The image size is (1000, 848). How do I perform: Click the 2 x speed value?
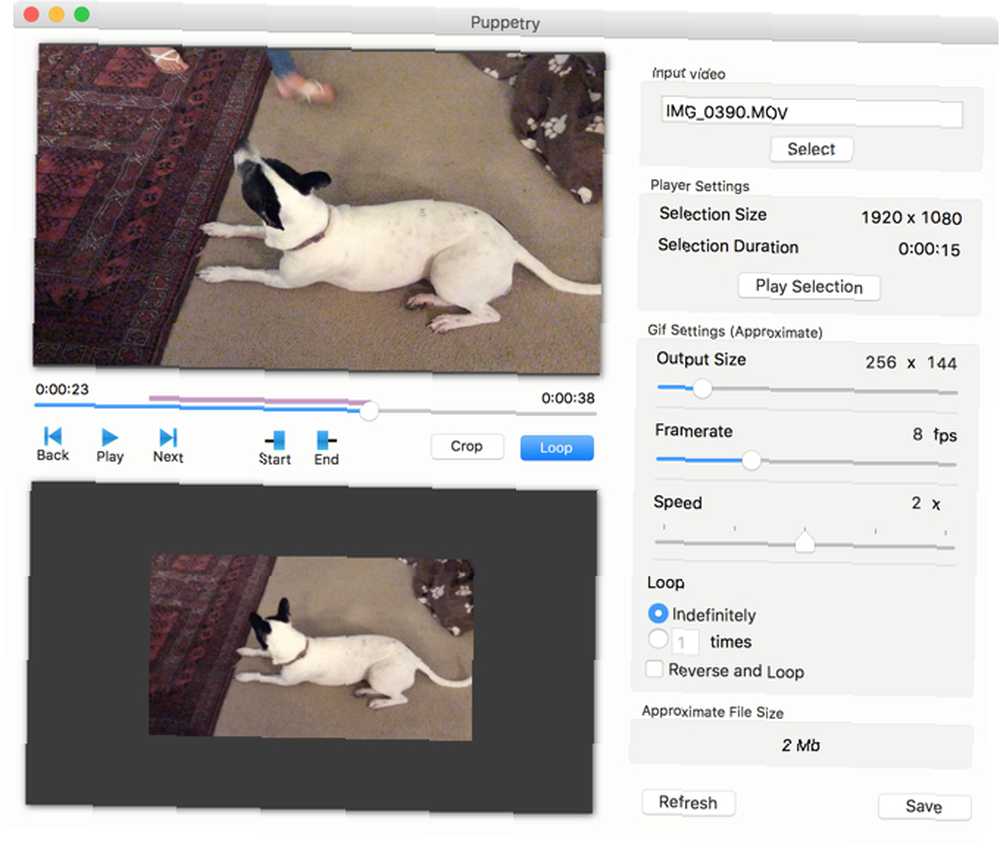pyautogui.click(x=926, y=504)
